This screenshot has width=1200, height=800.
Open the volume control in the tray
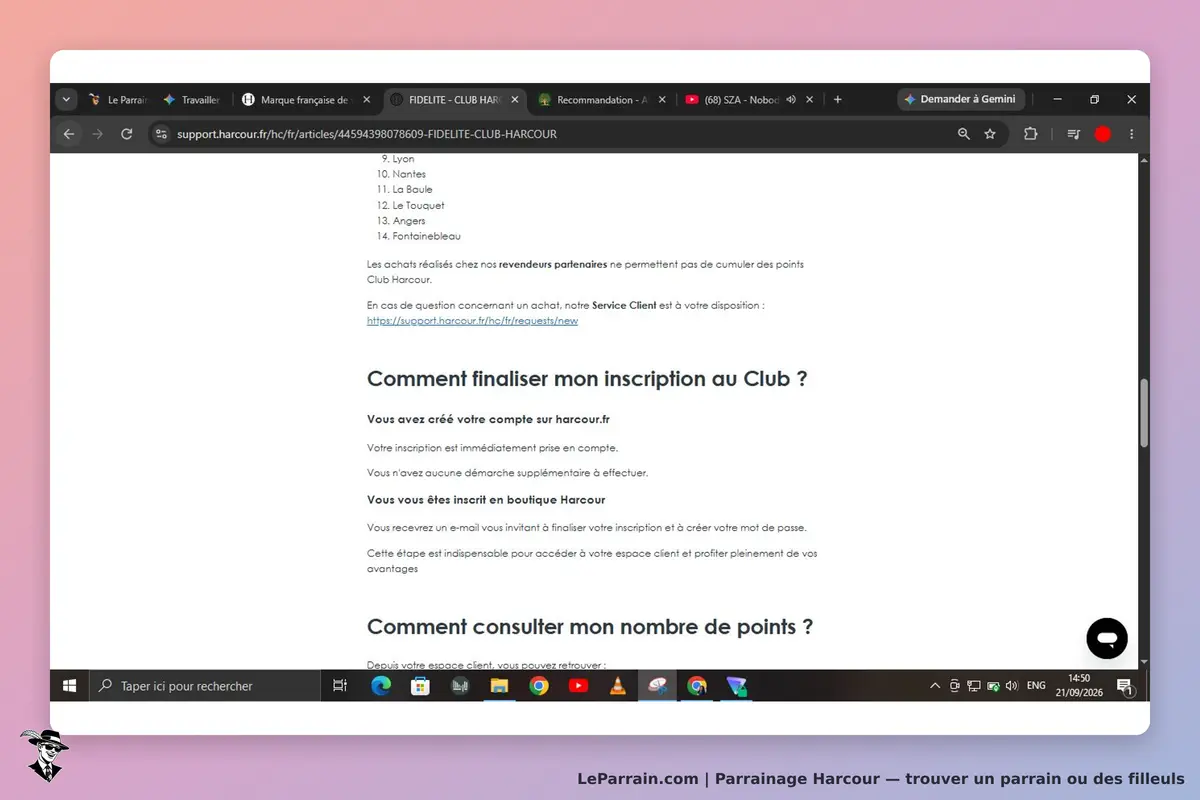click(x=1012, y=686)
